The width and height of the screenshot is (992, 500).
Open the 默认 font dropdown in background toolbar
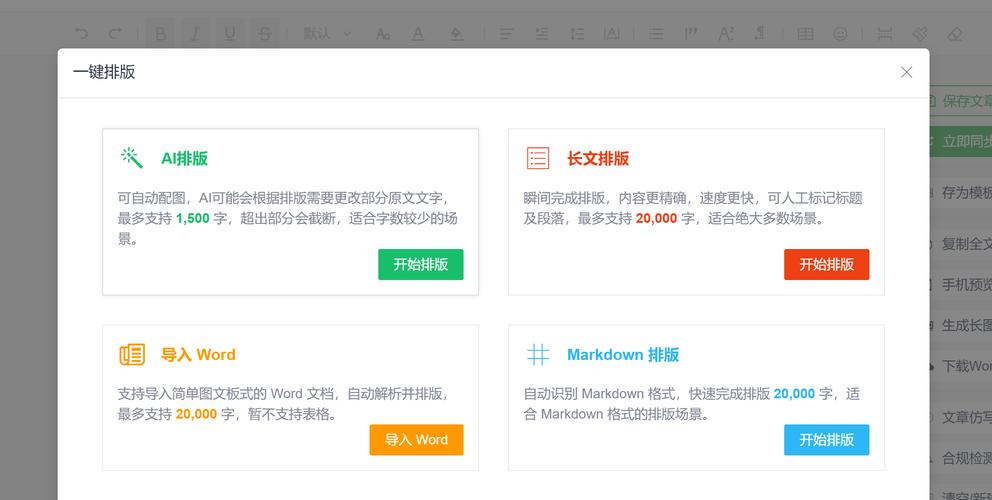[x=326, y=34]
